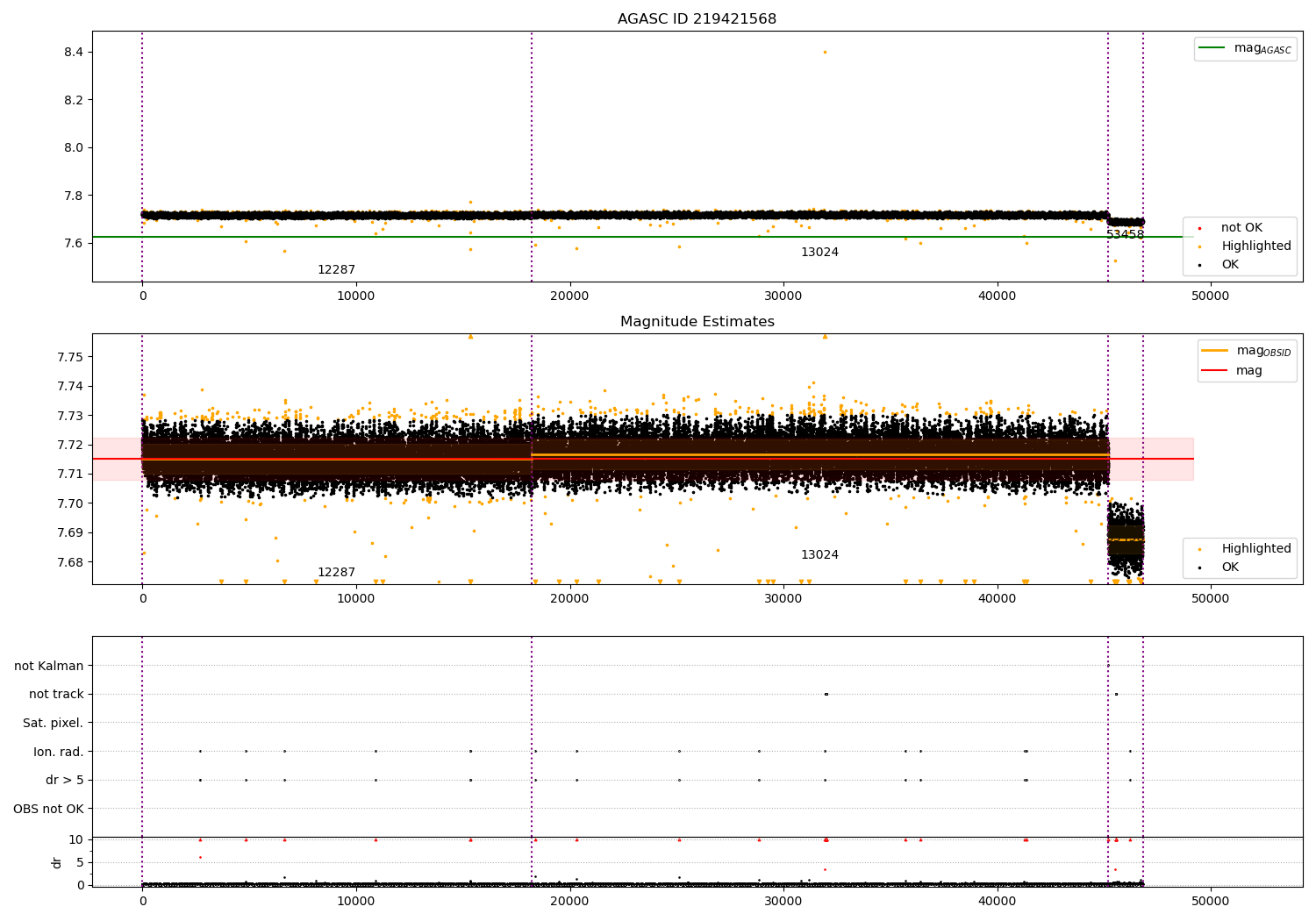Image resolution: width=1316 pixels, height=921 pixels.
Task: Select 'OK' legend entry in Magnitude Estimates plot
Action: point(1230,568)
